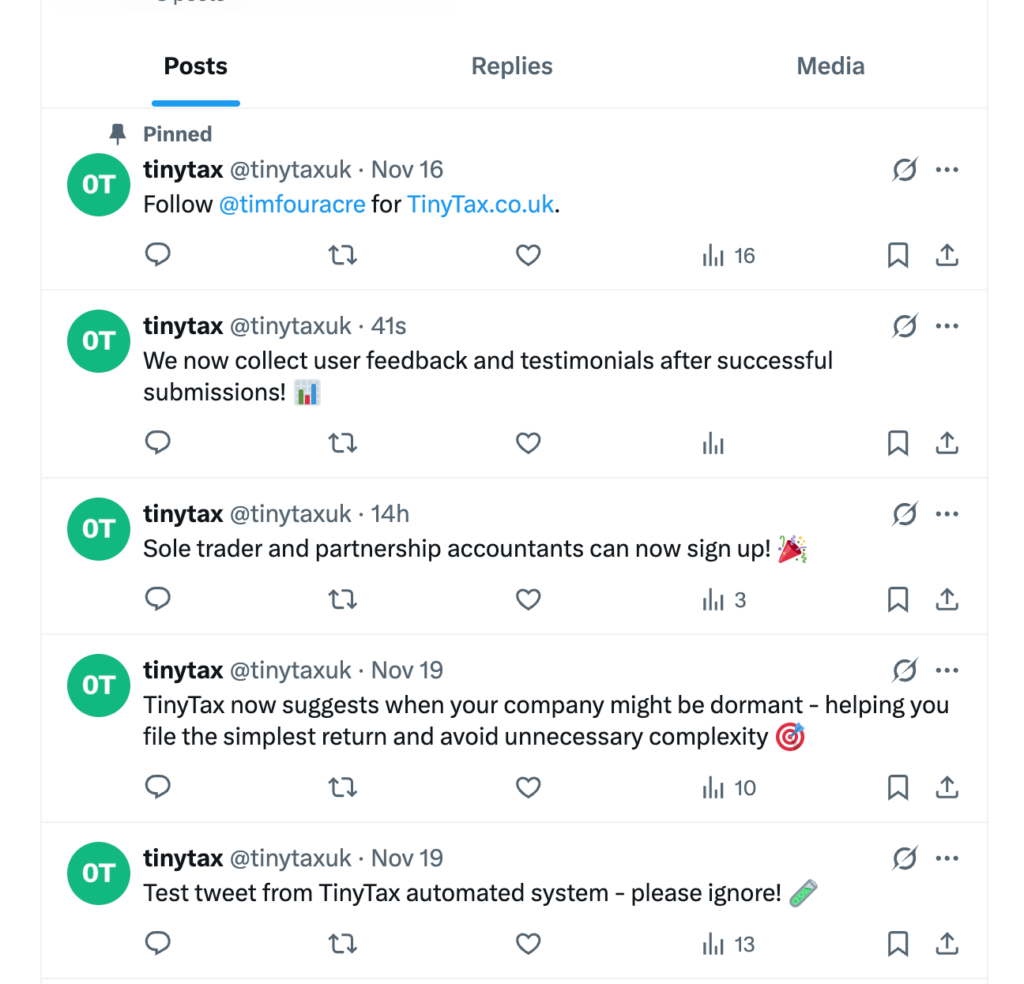The height and width of the screenshot is (984, 1024).
Task: View analytics for the pinned tweet showing 16 views
Action: 713,255
